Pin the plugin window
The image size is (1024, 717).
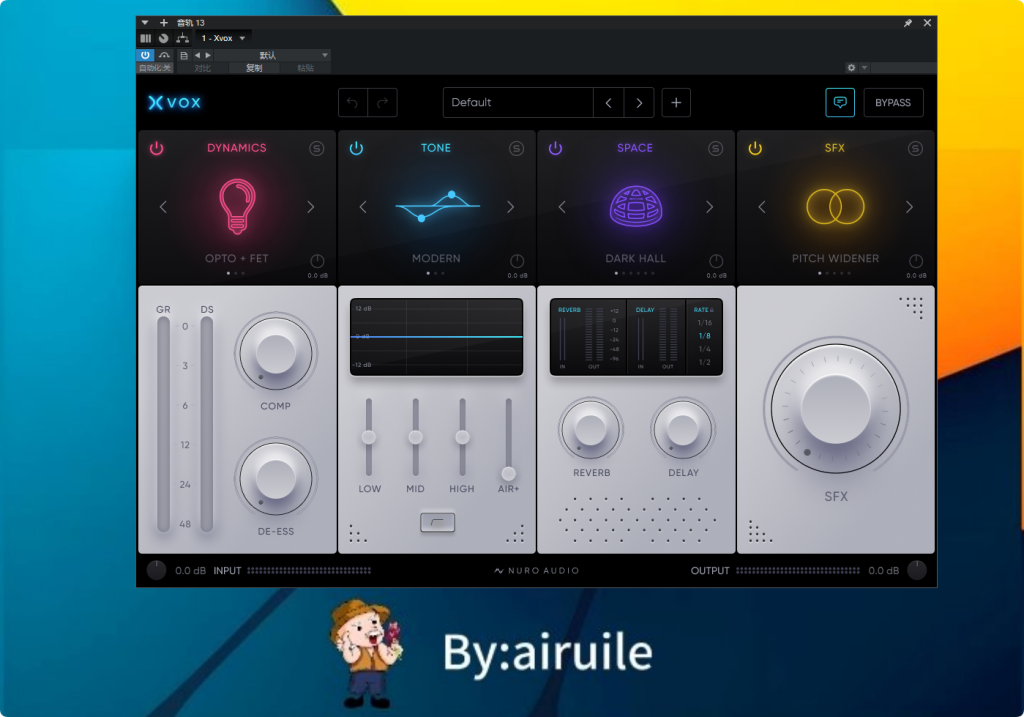pyautogui.click(x=908, y=23)
